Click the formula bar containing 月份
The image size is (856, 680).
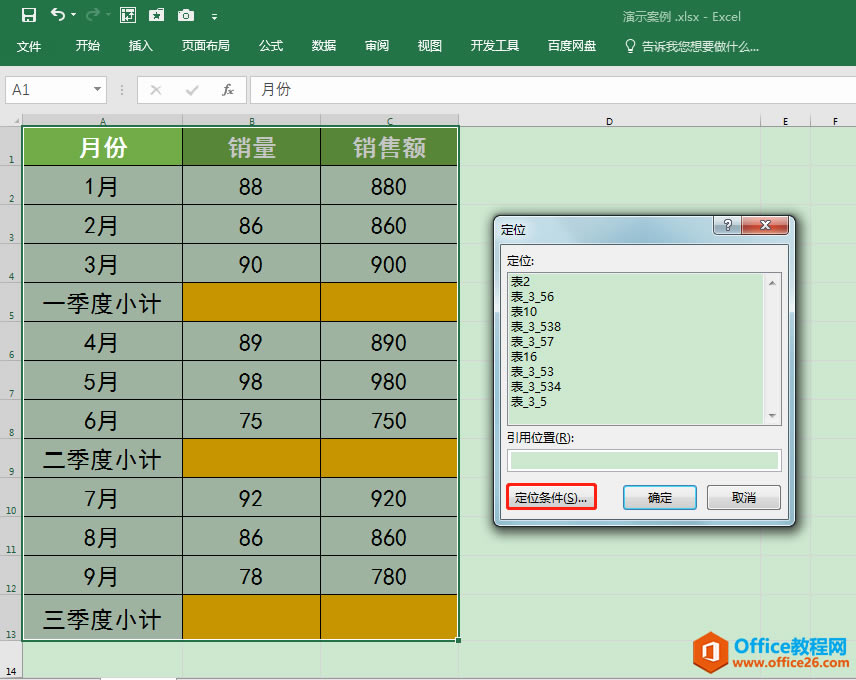(553, 90)
